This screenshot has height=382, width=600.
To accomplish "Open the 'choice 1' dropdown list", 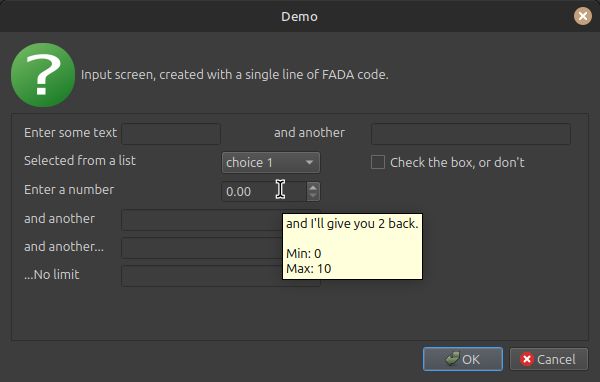I will coord(271,162).
